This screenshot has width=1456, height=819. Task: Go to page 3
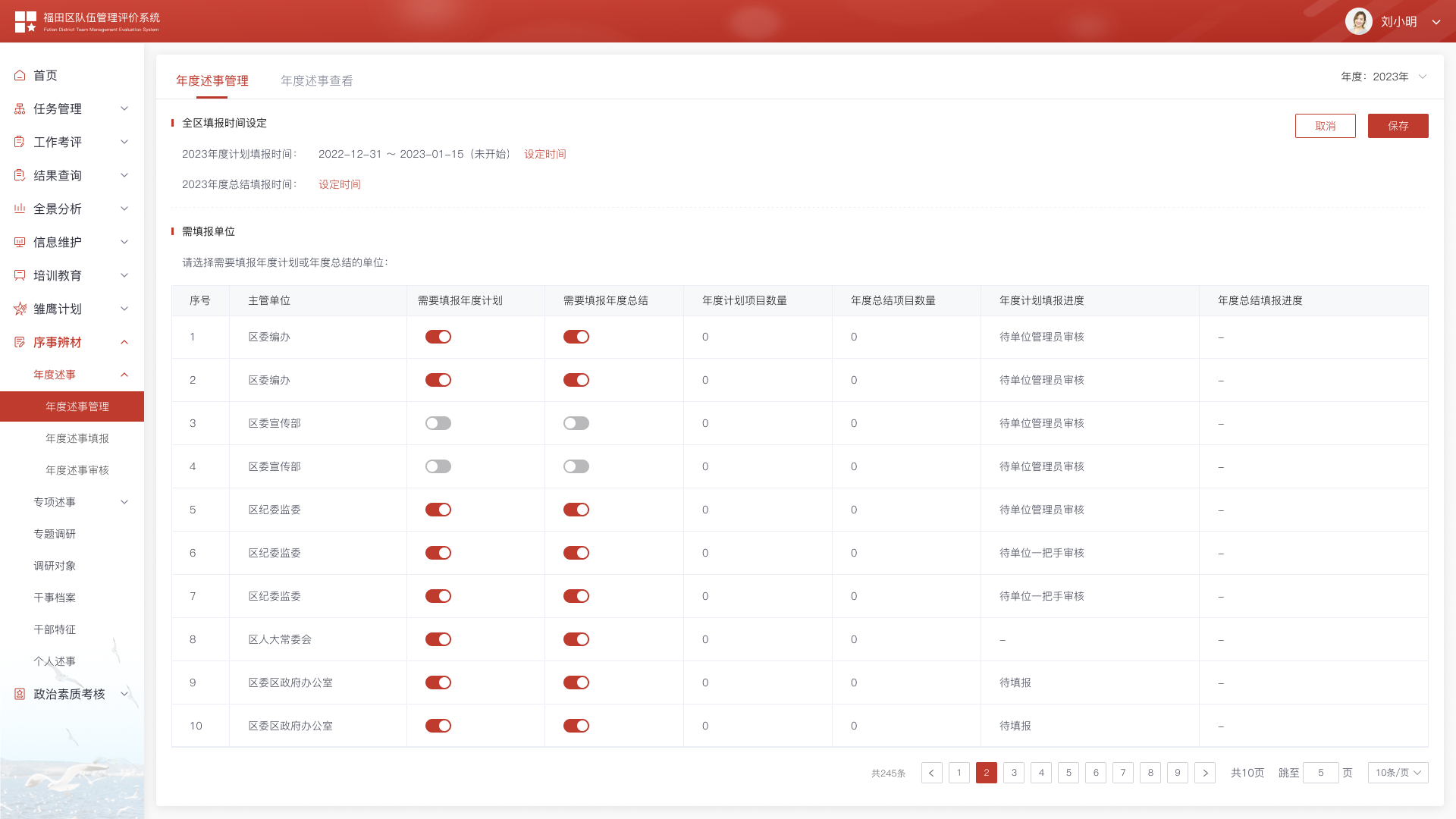[1013, 773]
